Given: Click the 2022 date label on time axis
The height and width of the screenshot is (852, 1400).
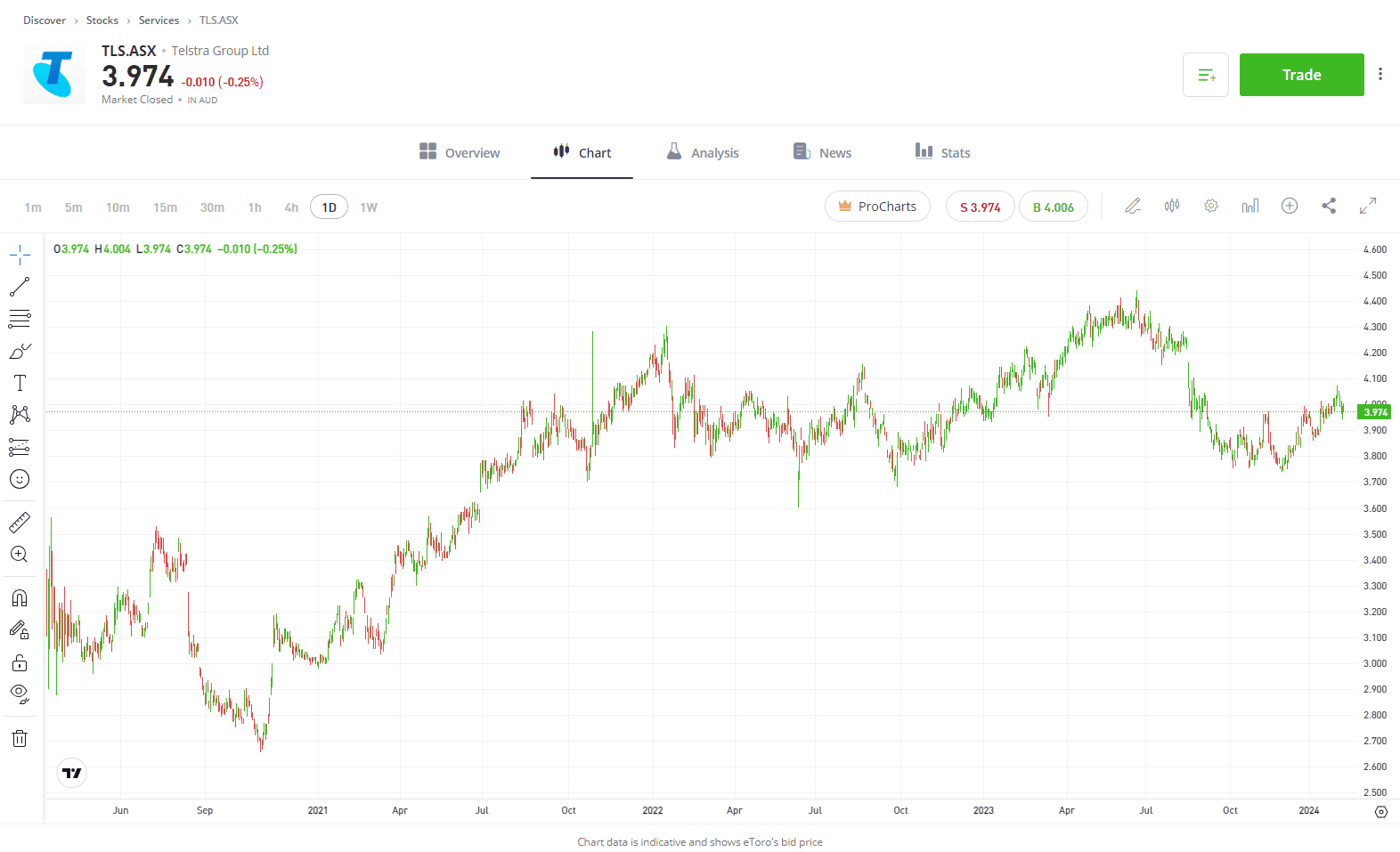Looking at the screenshot, I should [x=653, y=810].
